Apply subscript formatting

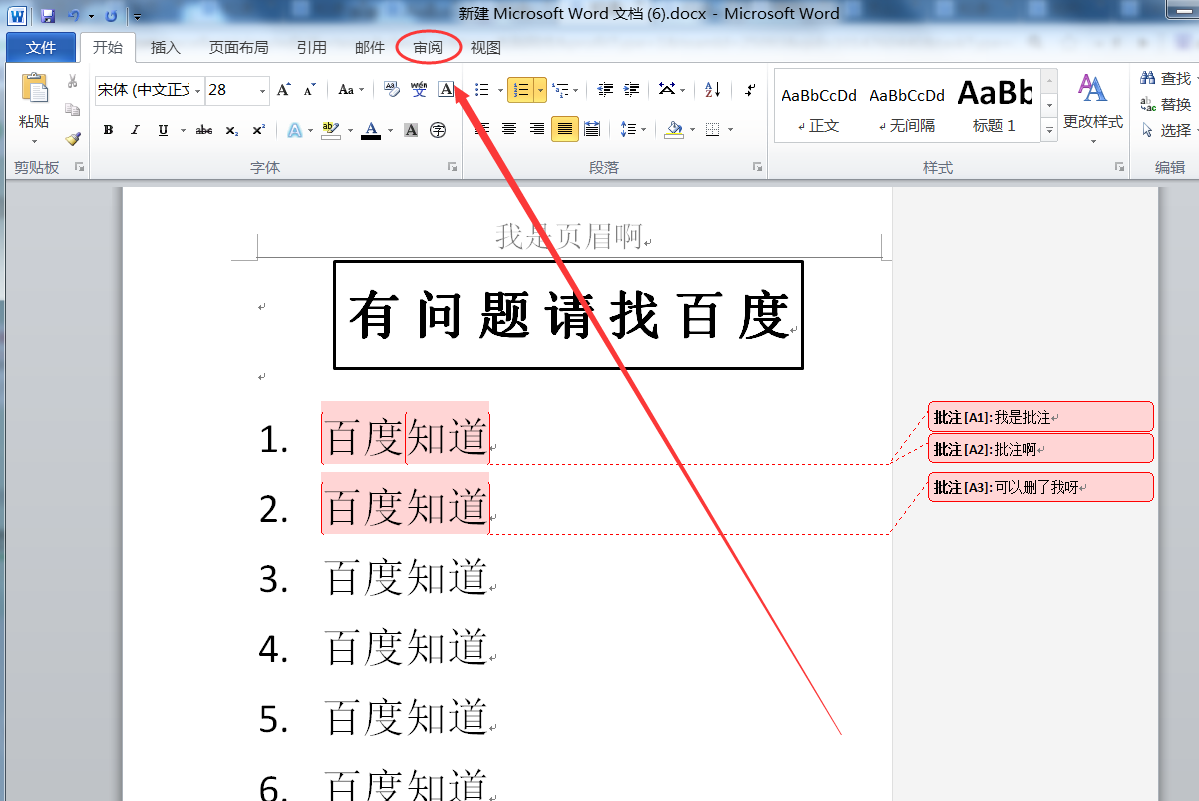click(232, 129)
